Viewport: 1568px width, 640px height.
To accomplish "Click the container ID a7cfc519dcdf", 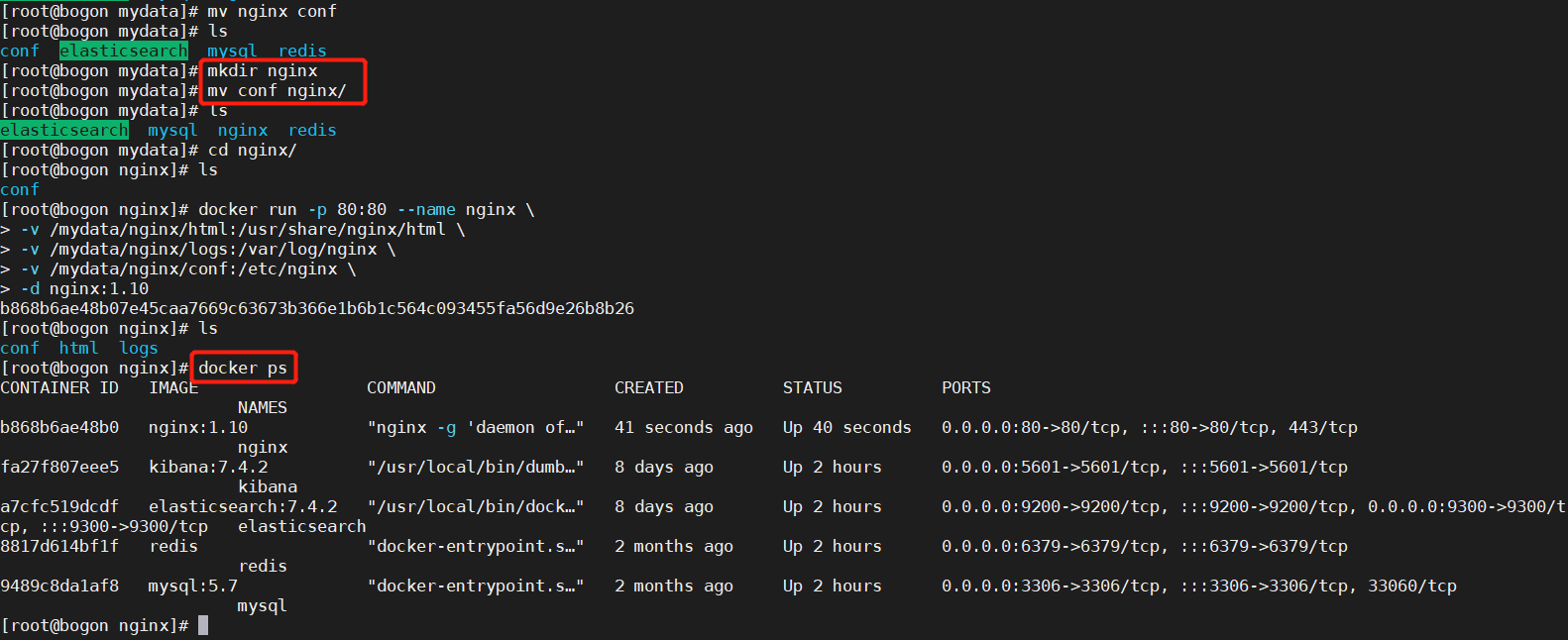I will point(59,506).
